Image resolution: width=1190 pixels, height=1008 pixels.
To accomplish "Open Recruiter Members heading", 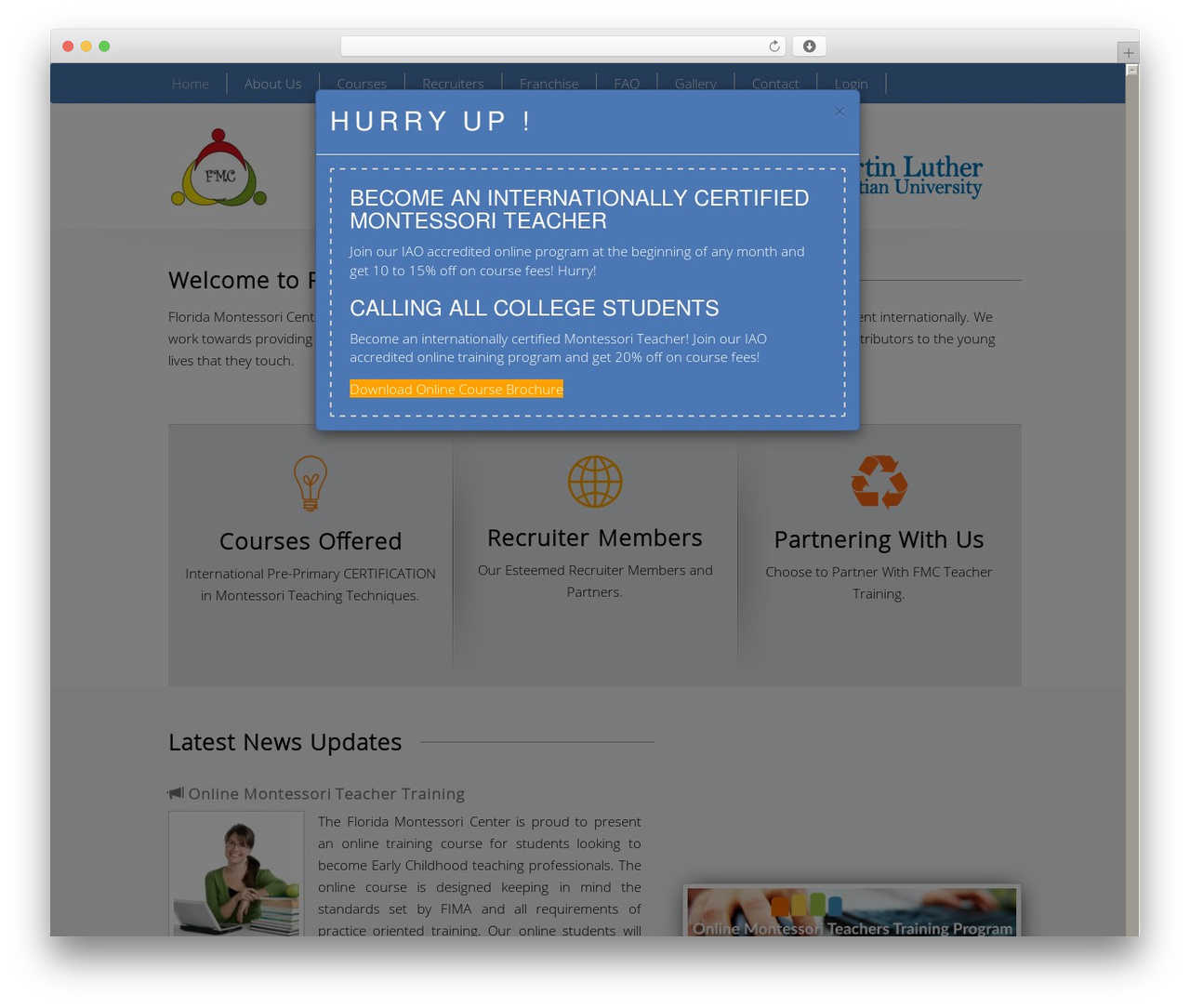I will tap(595, 537).
